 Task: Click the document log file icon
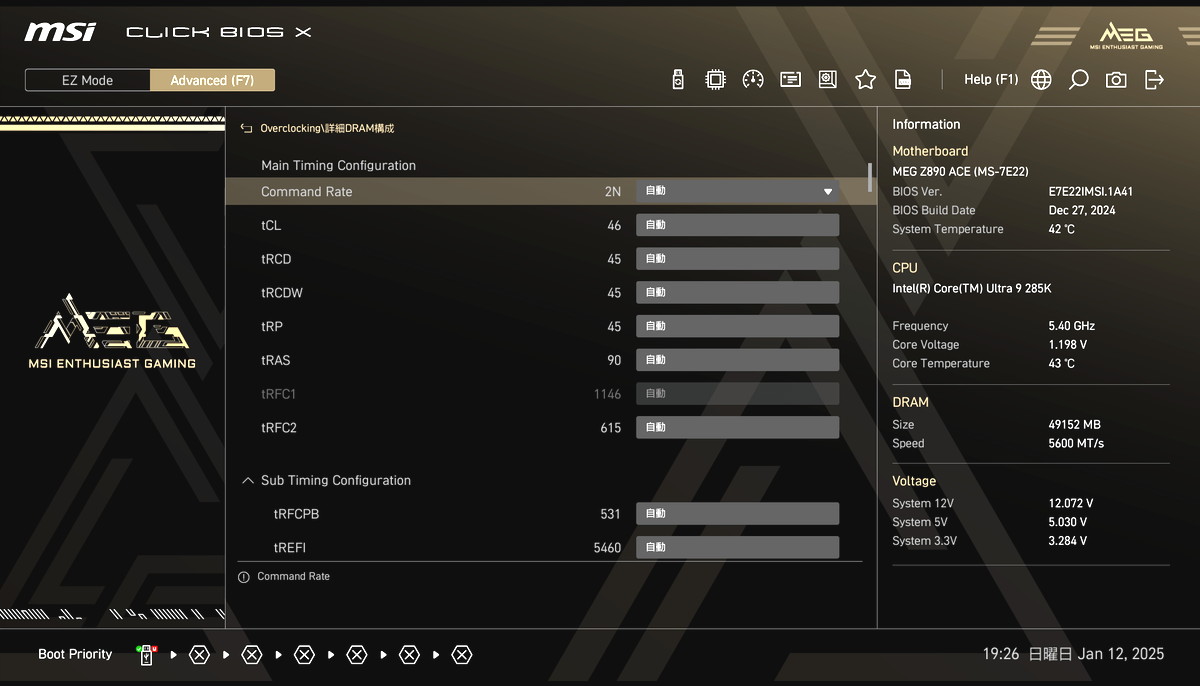(x=903, y=80)
